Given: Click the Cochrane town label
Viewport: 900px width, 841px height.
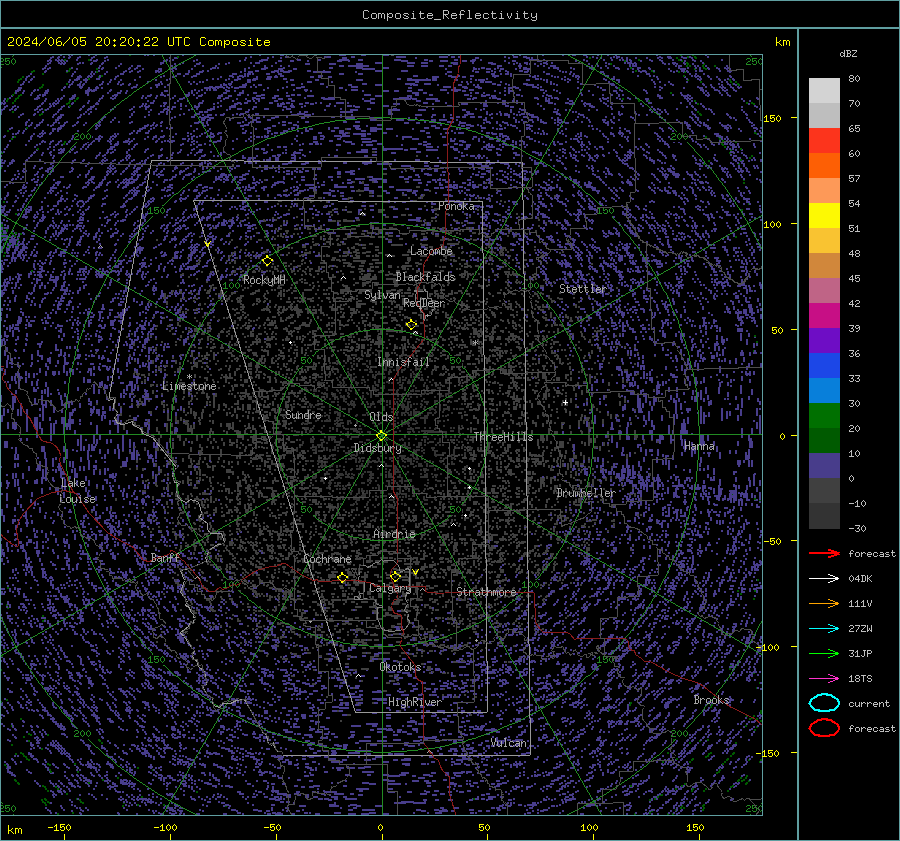Looking at the screenshot, I should pos(327,559).
